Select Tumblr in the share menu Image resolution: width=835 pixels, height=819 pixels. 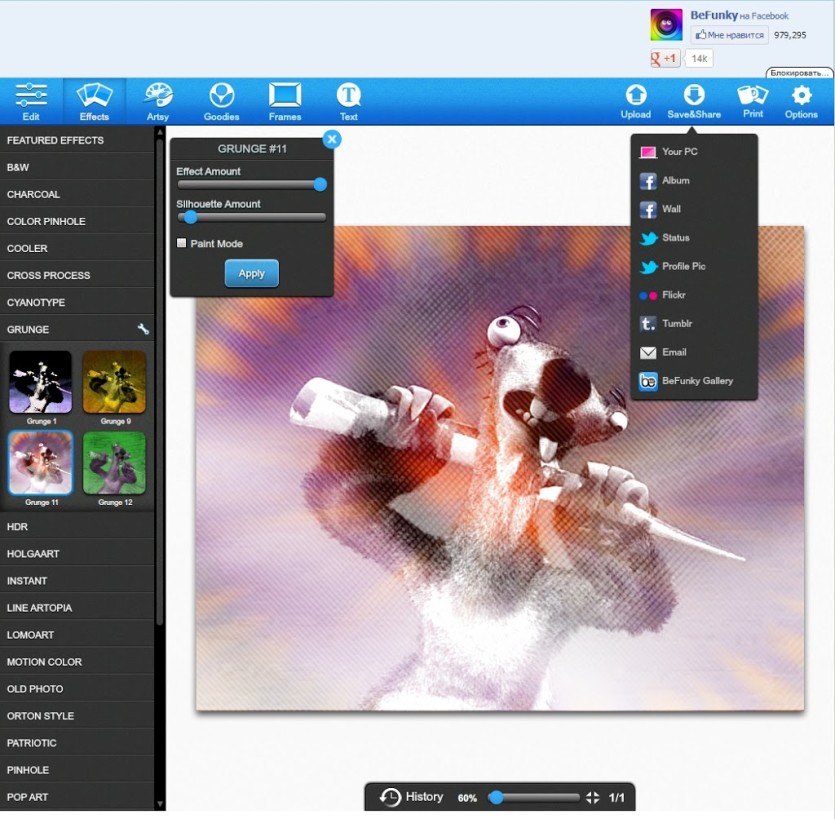[694, 324]
